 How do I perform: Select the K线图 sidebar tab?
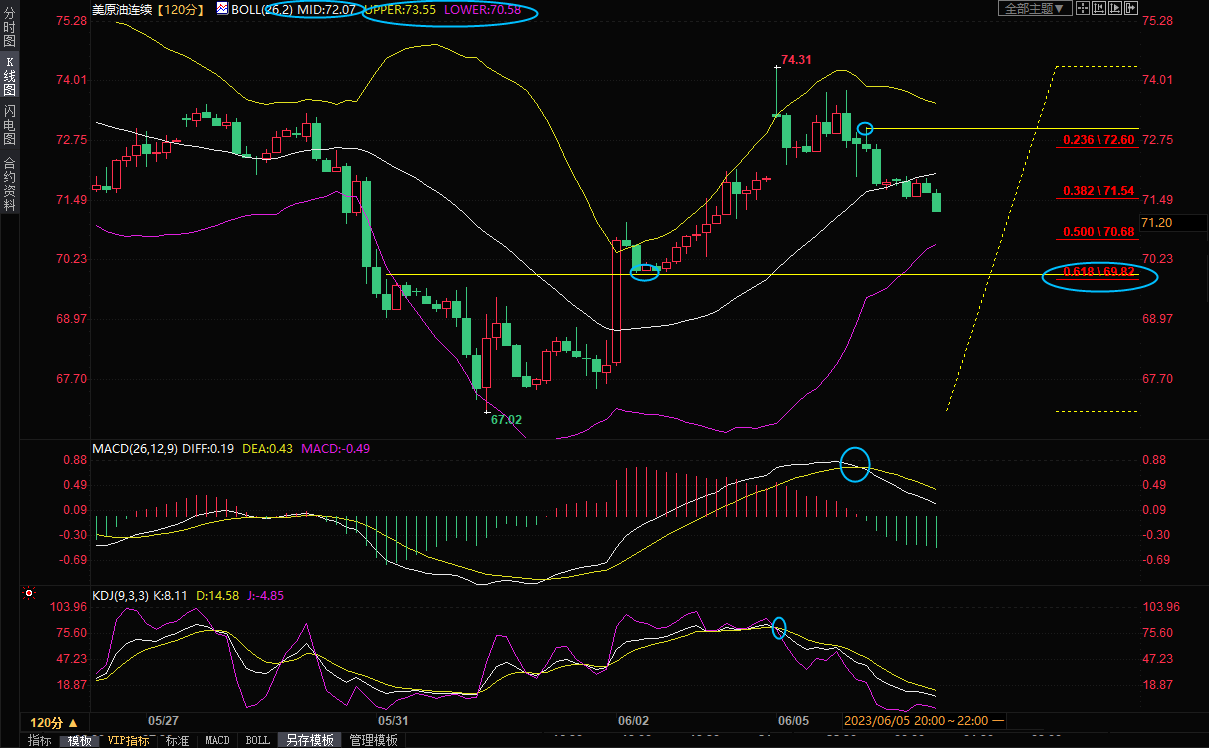pyautogui.click(x=9, y=76)
